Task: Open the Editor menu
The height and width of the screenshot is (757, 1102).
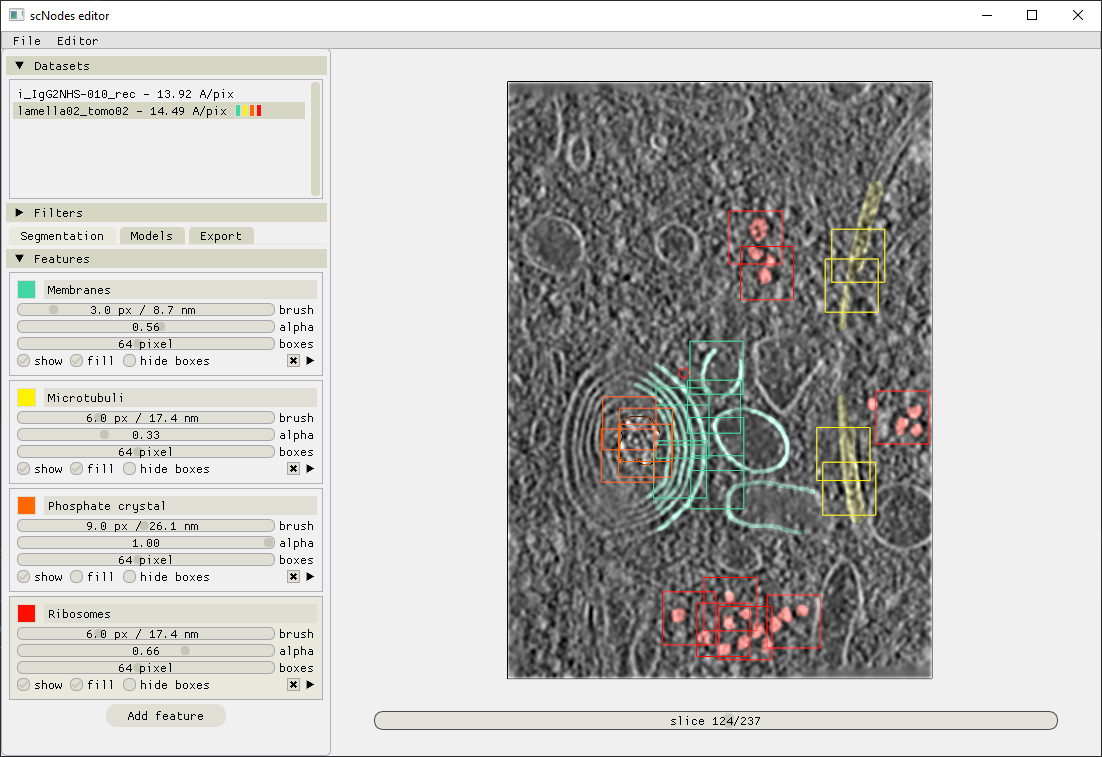Action: [77, 41]
